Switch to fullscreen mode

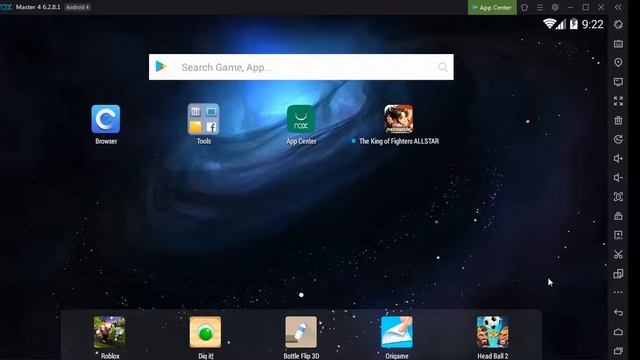[618, 101]
